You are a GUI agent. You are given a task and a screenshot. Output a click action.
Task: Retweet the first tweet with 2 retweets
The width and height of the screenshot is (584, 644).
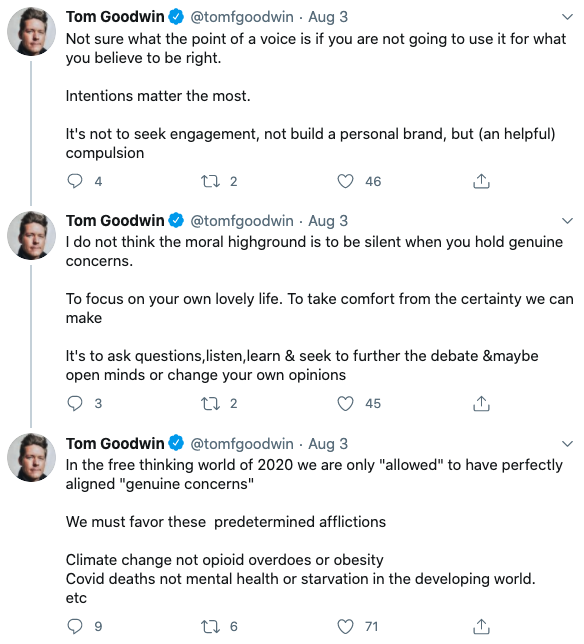pyautogui.click(x=210, y=181)
